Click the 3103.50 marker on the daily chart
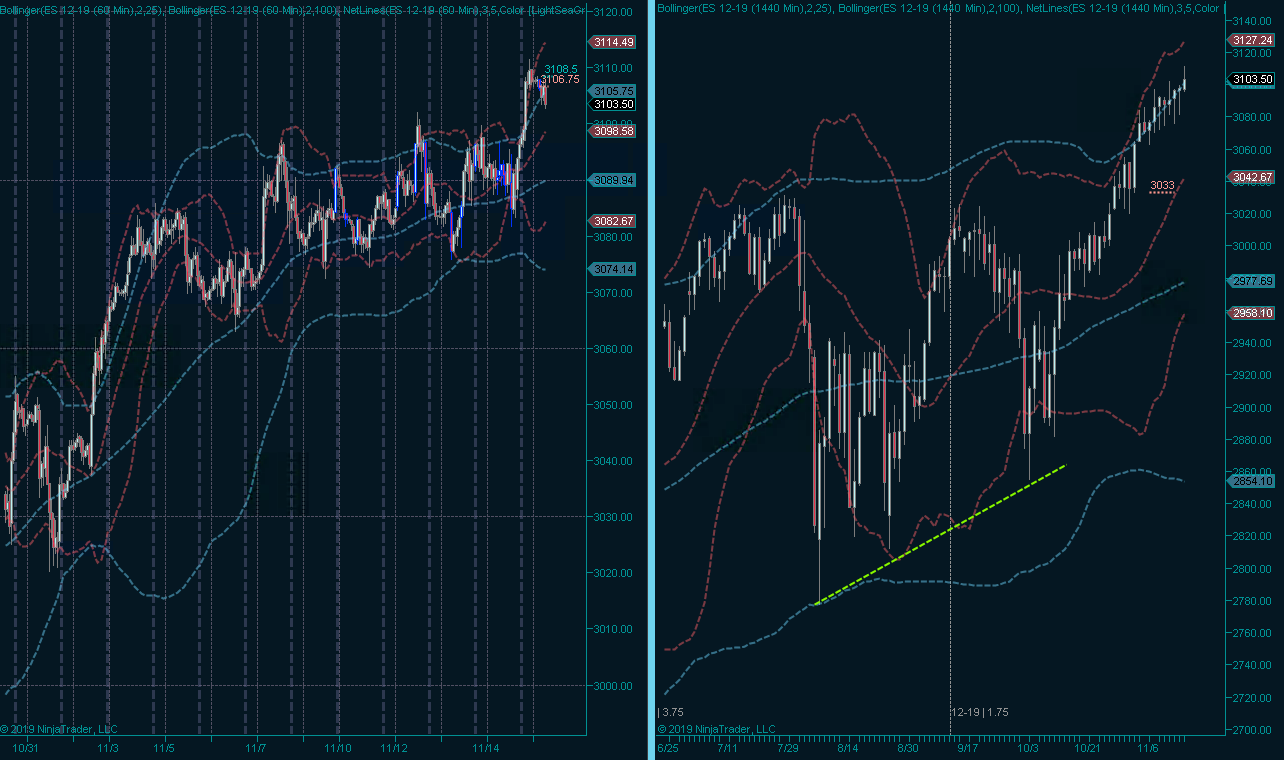The height and width of the screenshot is (760, 1284). tap(1252, 79)
